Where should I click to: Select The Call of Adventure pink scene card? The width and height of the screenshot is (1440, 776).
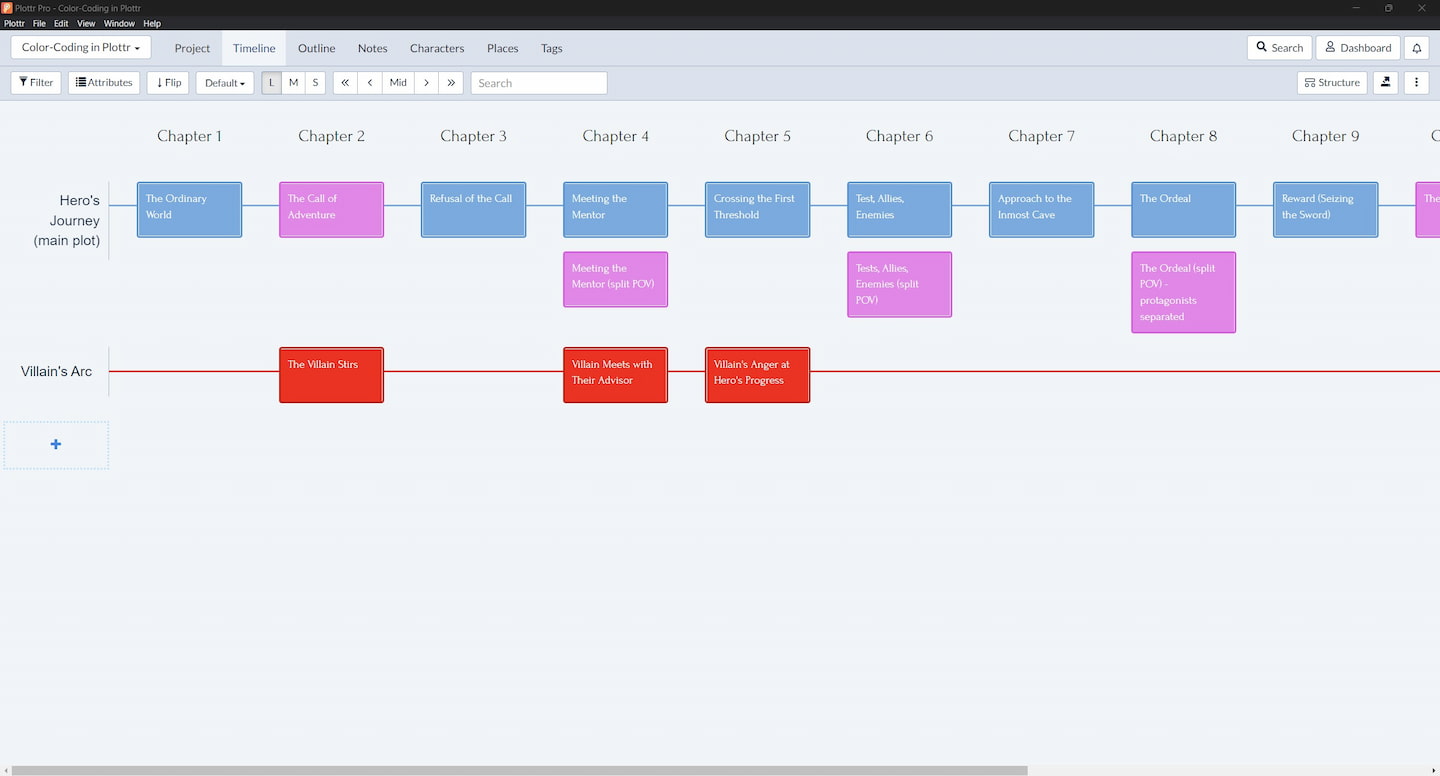click(x=331, y=208)
